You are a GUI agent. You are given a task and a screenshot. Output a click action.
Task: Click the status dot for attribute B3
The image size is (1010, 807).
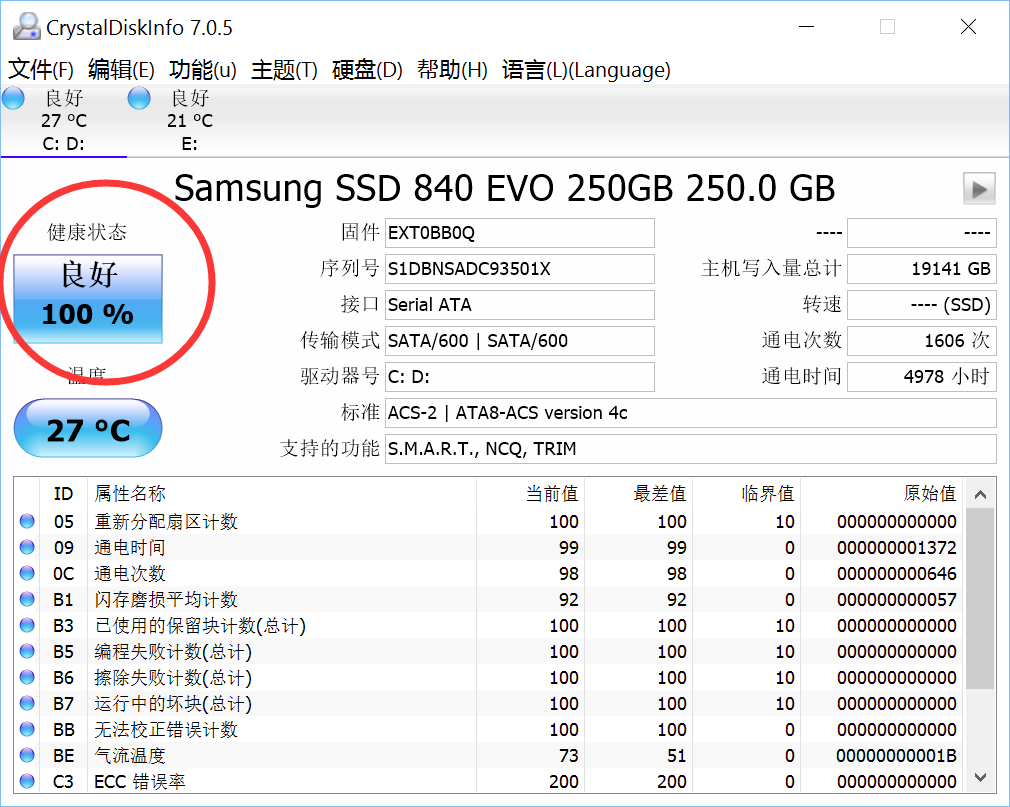27,625
